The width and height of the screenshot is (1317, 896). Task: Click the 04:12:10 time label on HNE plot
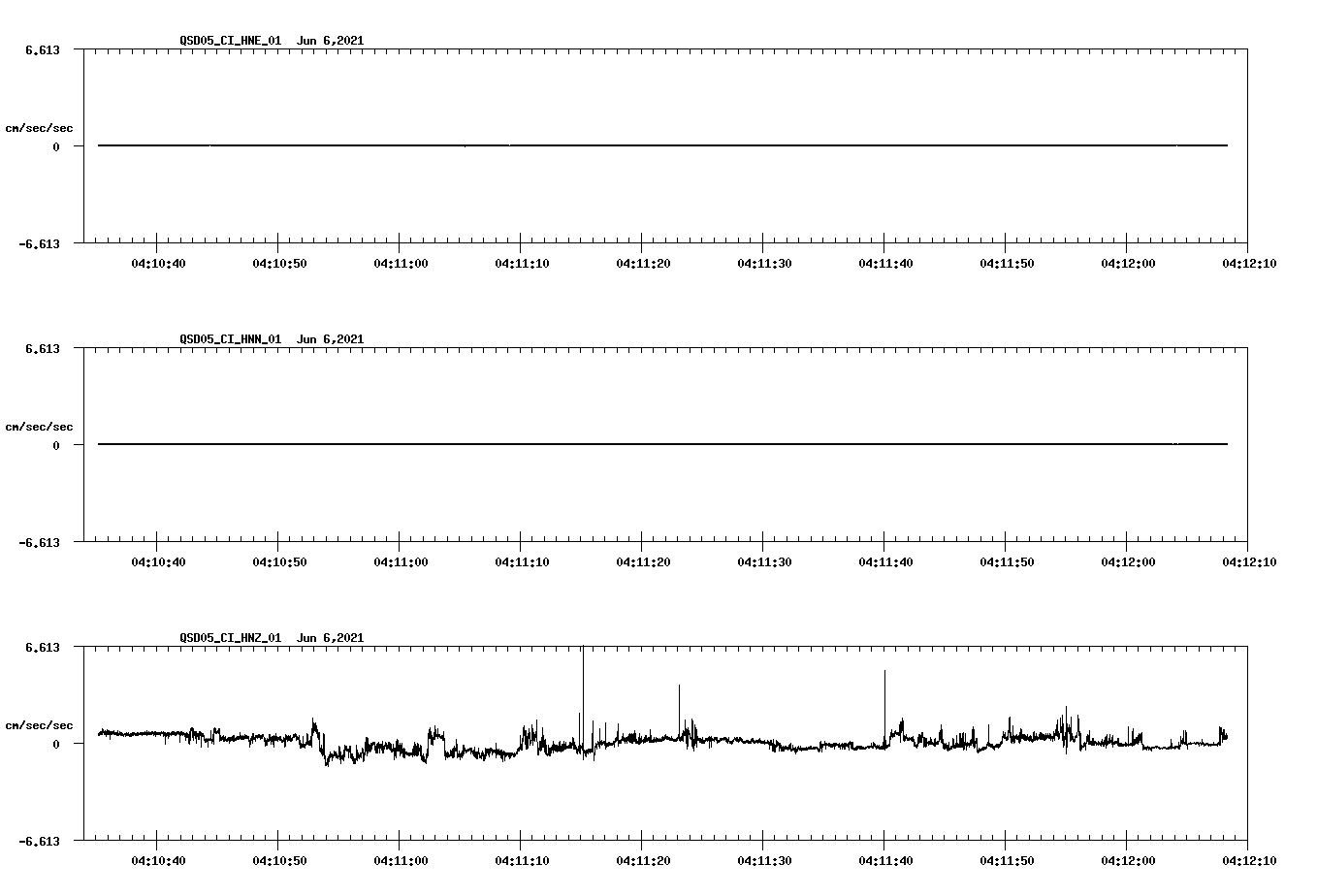tap(1249, 263)
